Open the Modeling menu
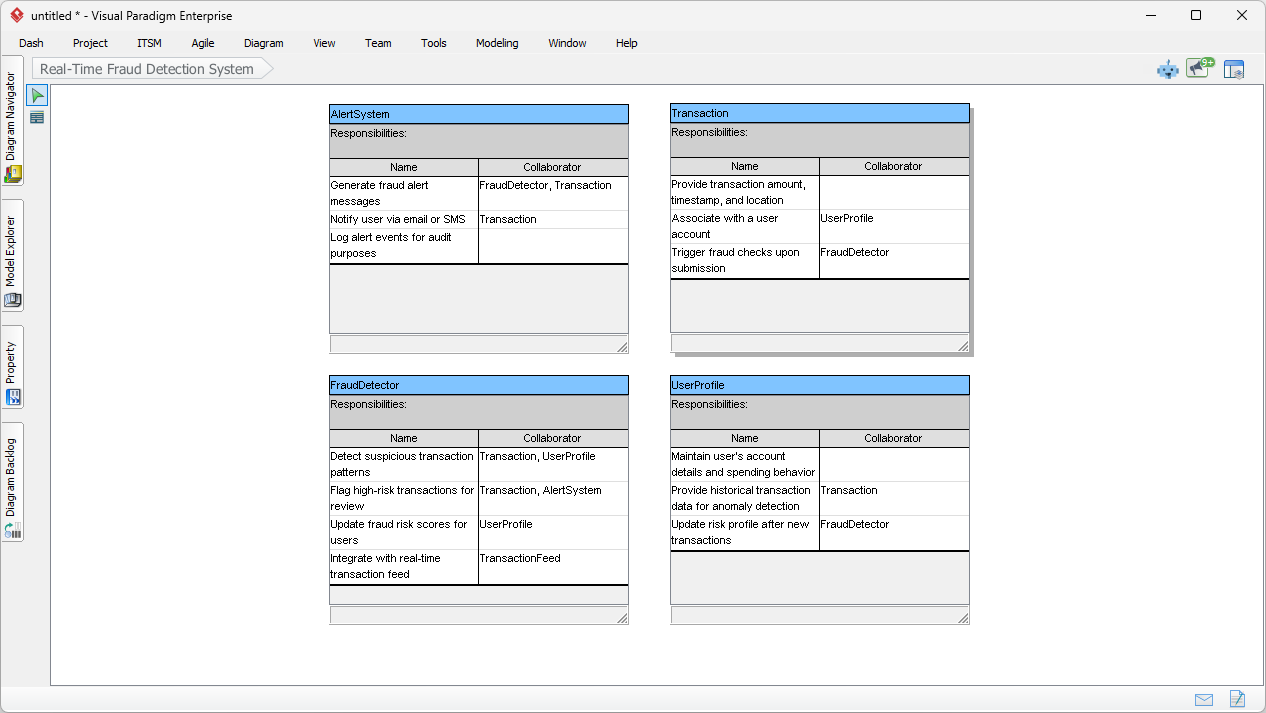 496,43
